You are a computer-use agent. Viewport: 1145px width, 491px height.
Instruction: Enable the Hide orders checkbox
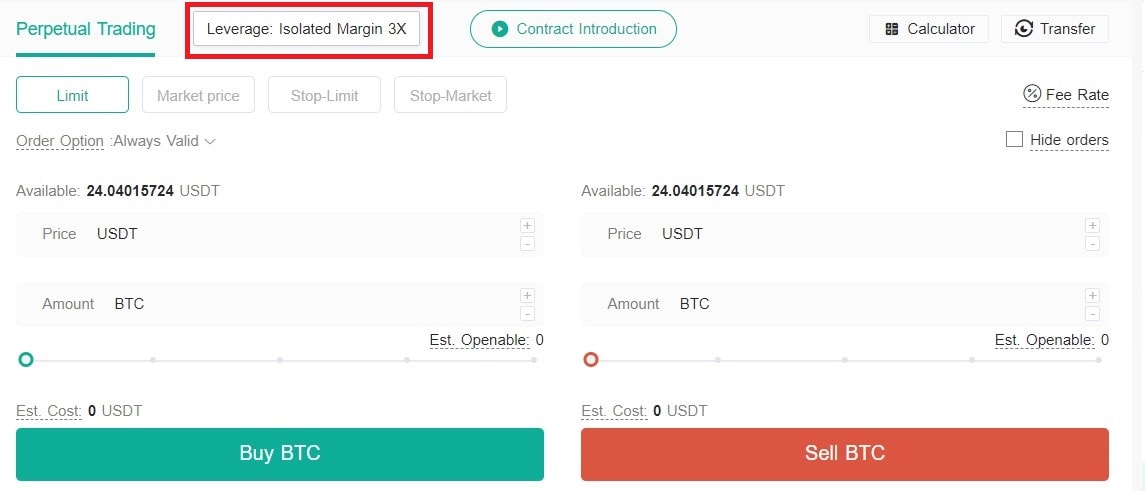point(1014,139)
